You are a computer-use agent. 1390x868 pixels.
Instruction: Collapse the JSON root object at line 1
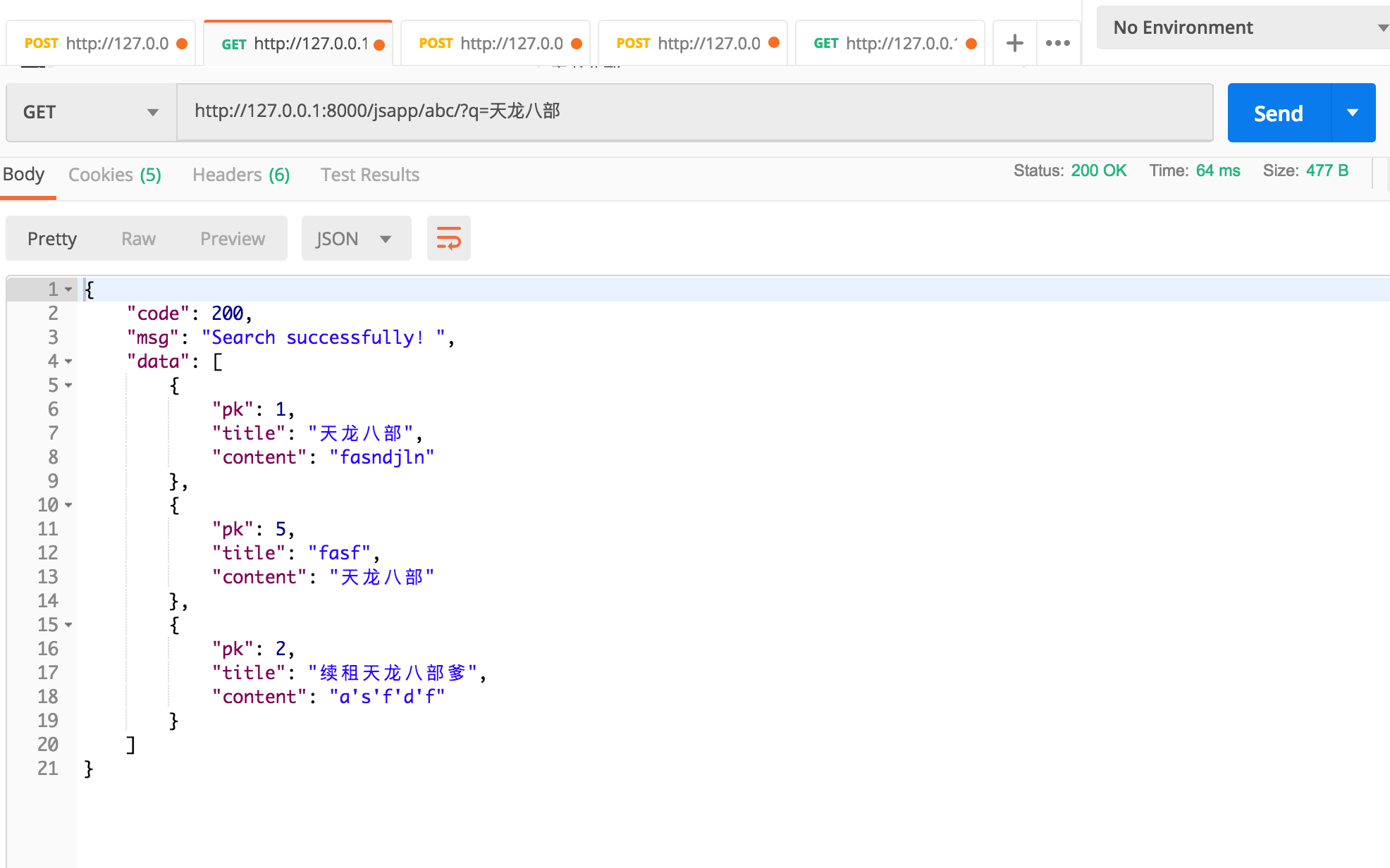pos(68,290)
